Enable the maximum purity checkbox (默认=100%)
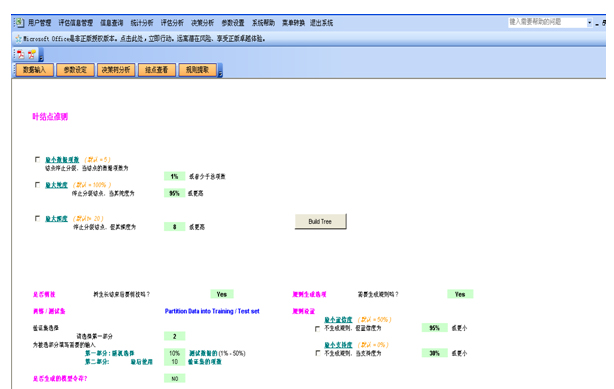The height and width of the screenshot is (389, 614). point(37,185)
